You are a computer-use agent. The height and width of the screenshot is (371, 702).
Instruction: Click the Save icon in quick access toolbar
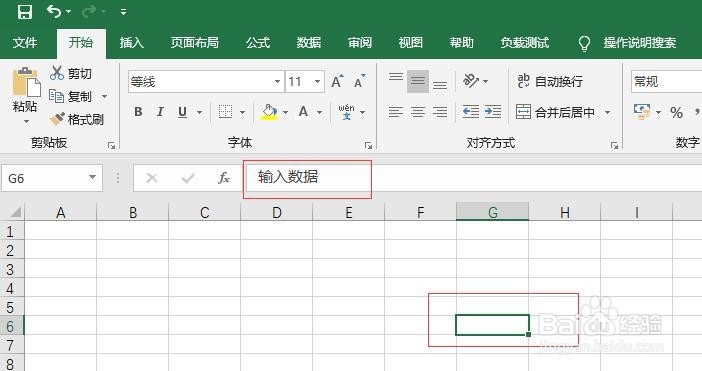[x=25, y=12]
